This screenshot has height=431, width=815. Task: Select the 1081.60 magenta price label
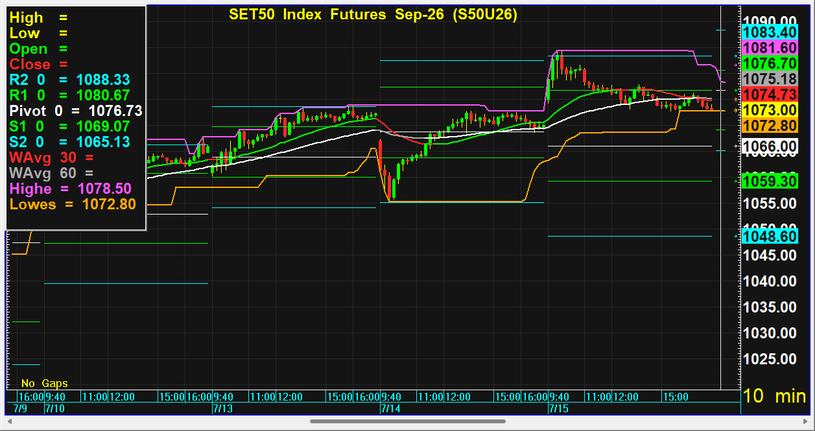770,48
